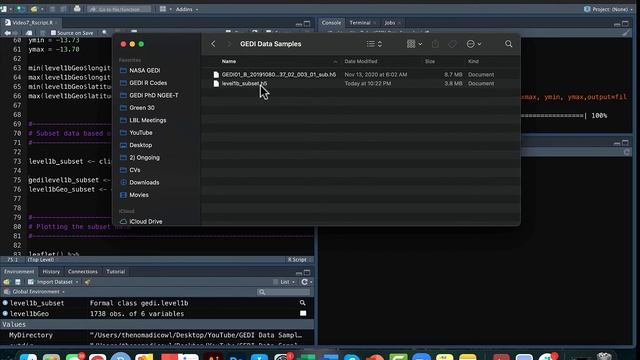This screenshot has width=640, height=360.
Task: Click the Finder Tags icon
Action: [x=452, y=44]
